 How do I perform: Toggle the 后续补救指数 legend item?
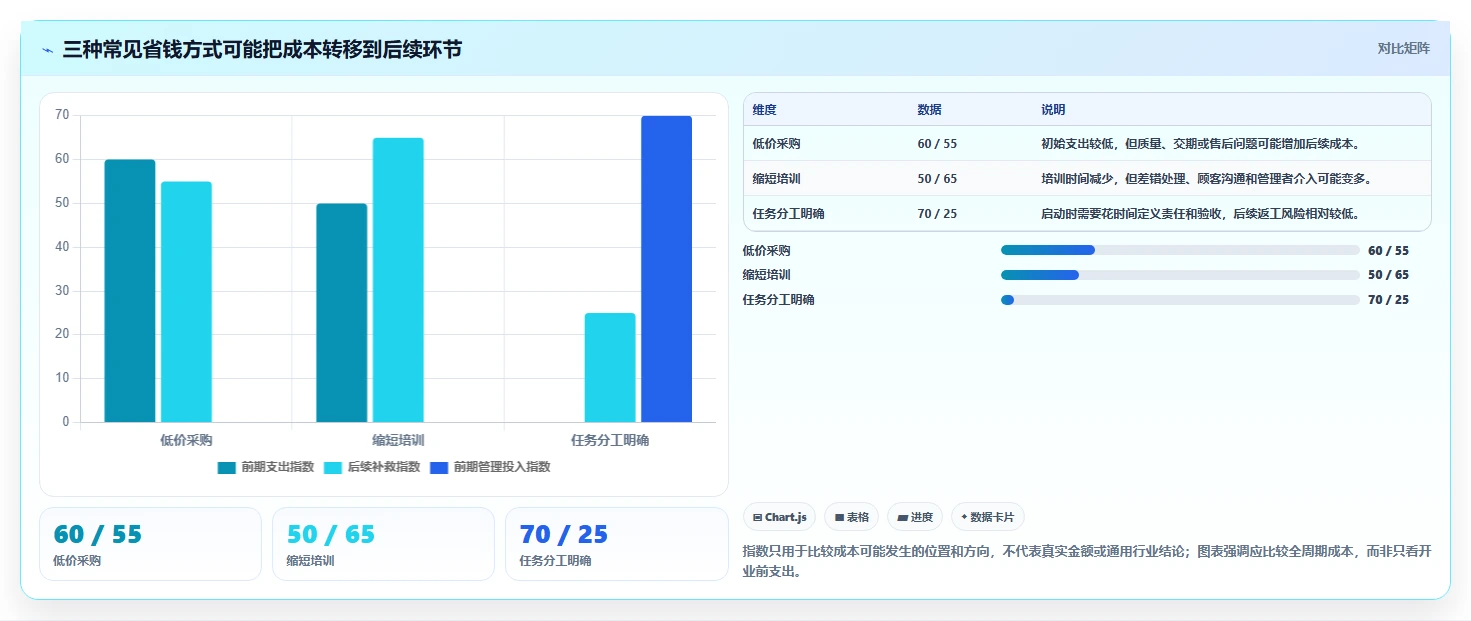pyautogui.click(x=372, y=467)
